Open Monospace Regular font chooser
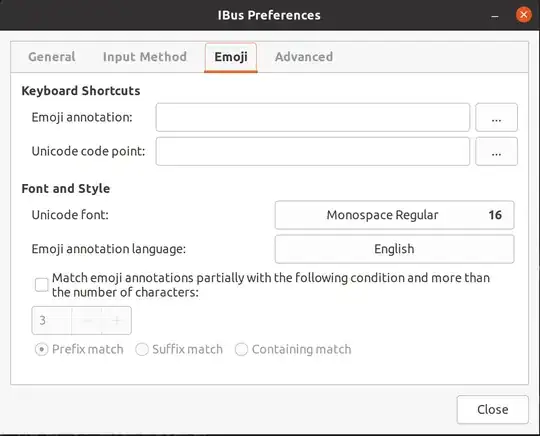This screenshot has height=436, width=540. point(394,215)
